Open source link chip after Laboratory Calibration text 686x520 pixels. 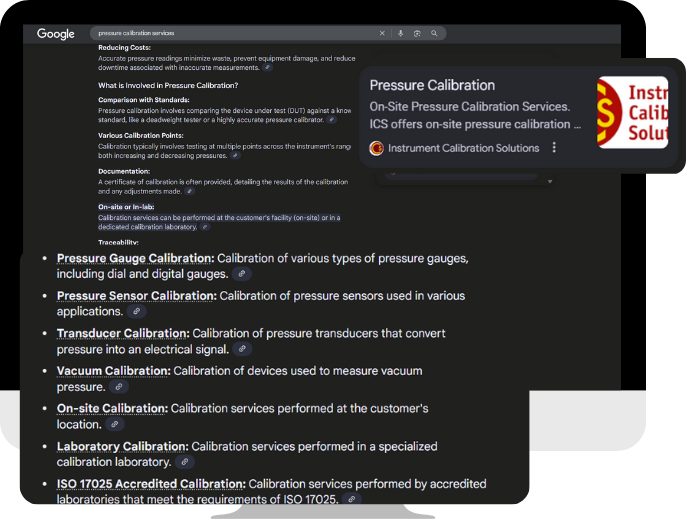pos(185,462)
